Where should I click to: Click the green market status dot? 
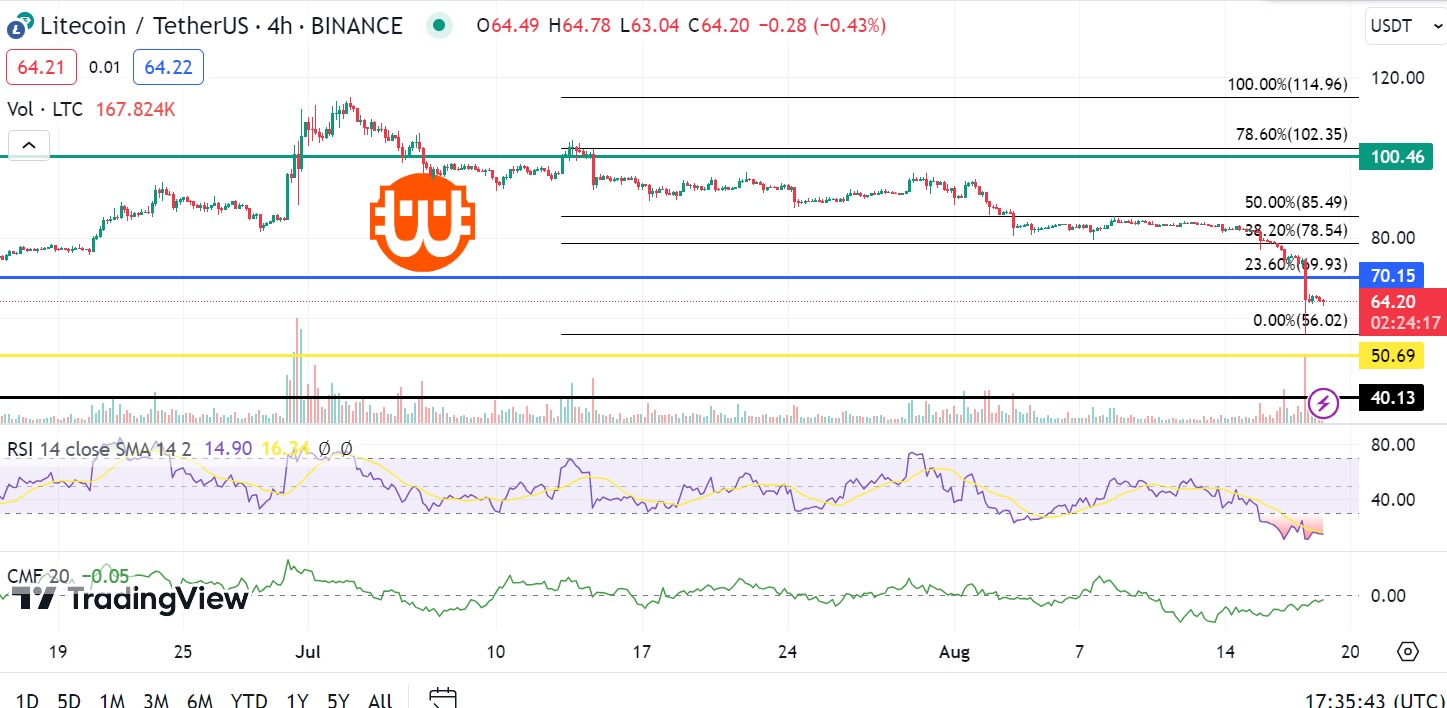point(438,25)
